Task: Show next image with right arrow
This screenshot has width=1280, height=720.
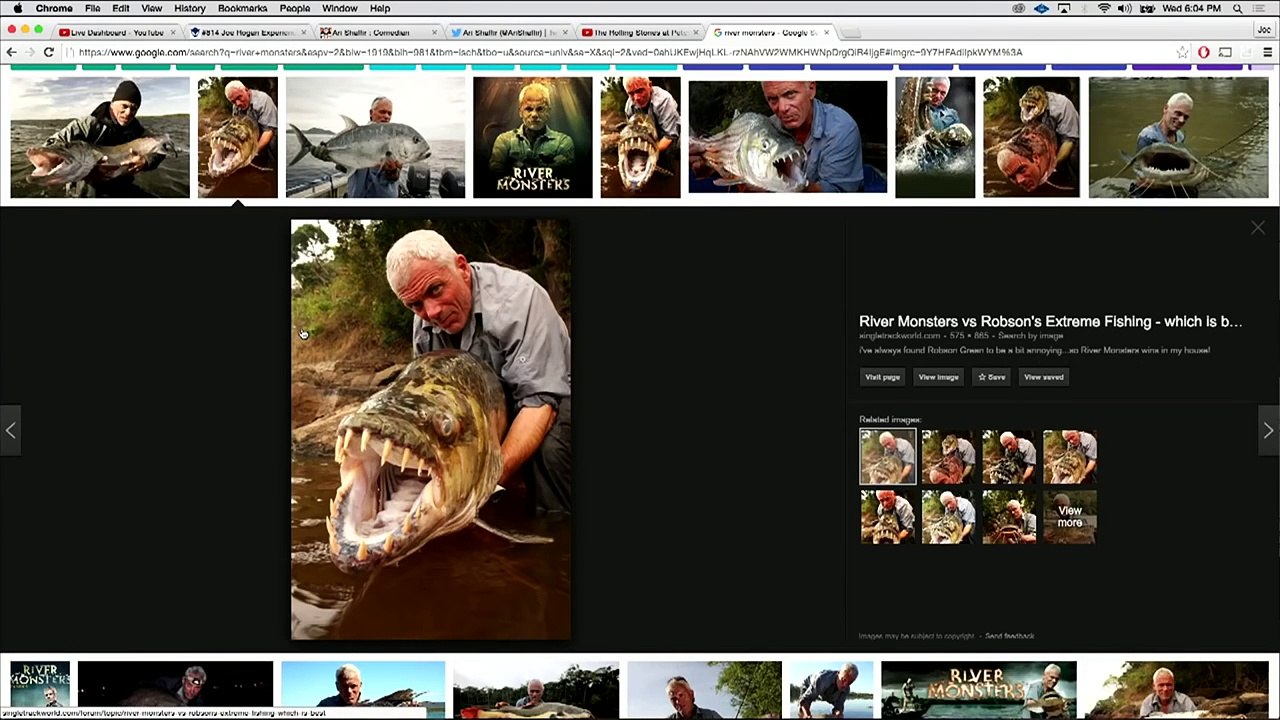Action: (1268, 430)
